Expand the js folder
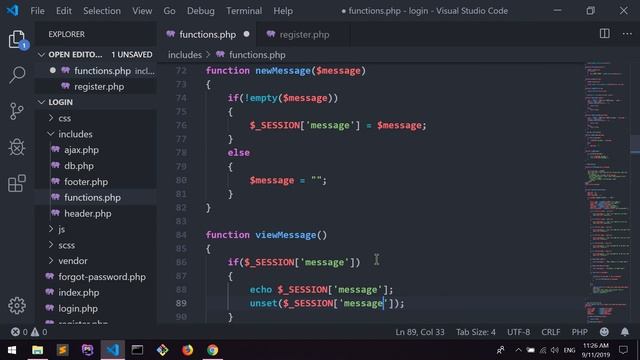The height and width of the screenshot is (360, 640). click(51, 229)
